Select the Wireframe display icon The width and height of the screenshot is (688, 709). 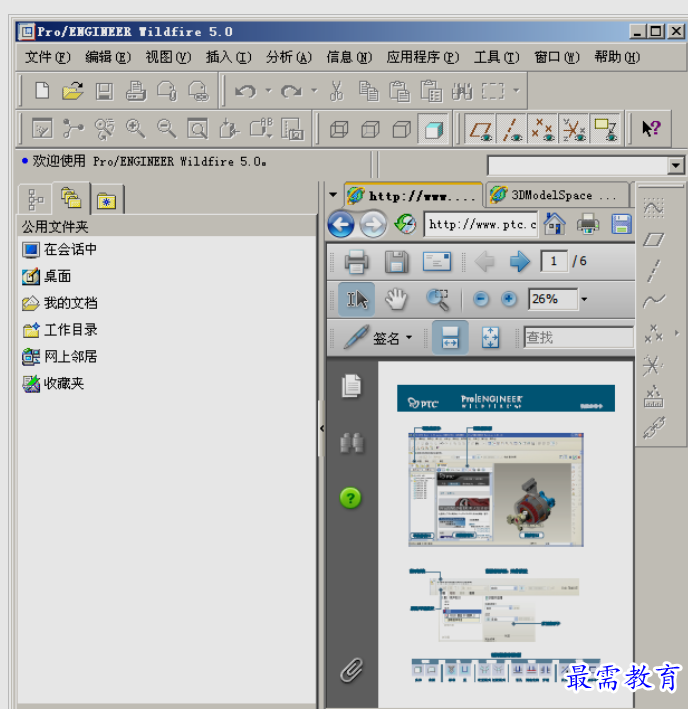pos(339,130)
